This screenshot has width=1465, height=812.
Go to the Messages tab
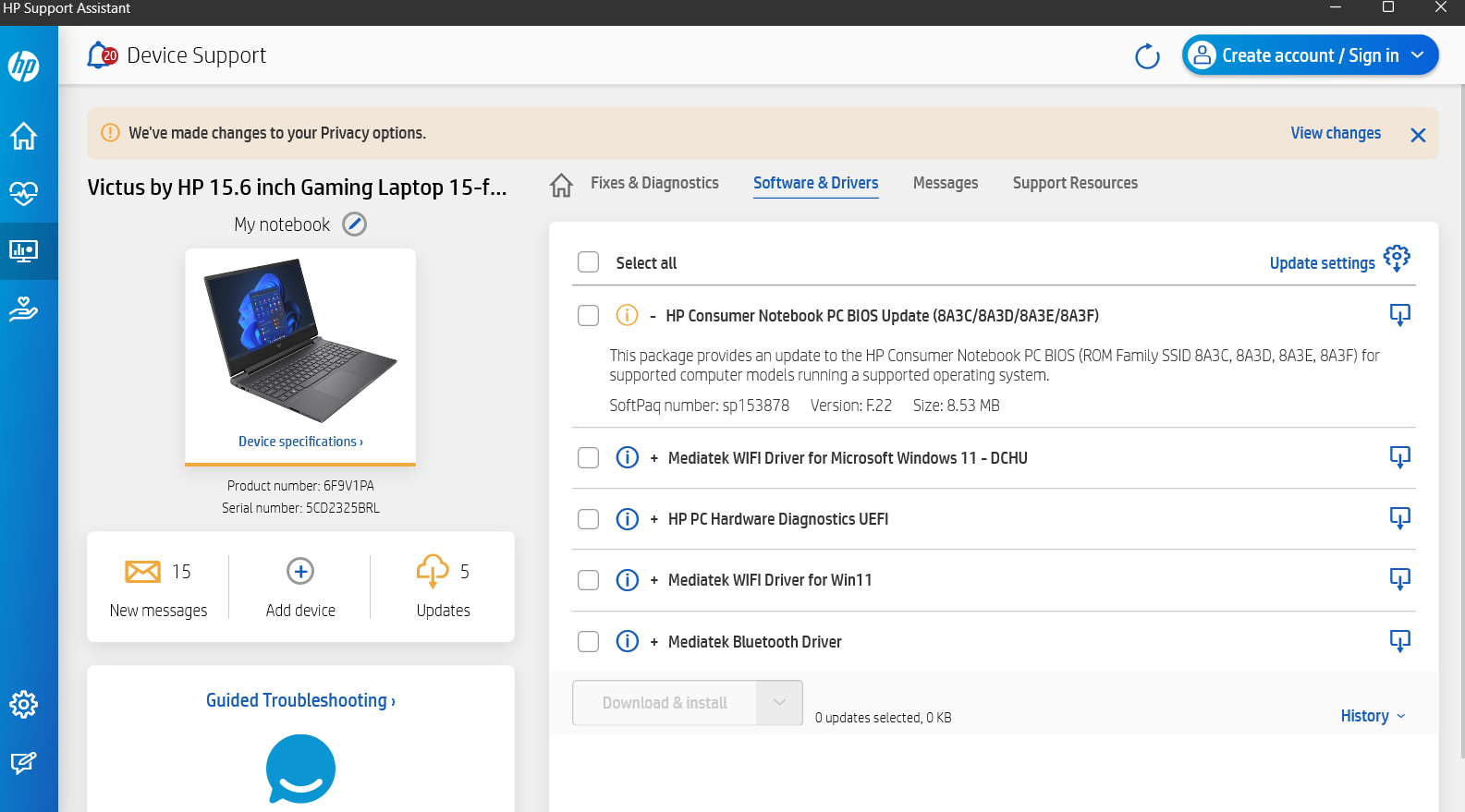(946, 183)
